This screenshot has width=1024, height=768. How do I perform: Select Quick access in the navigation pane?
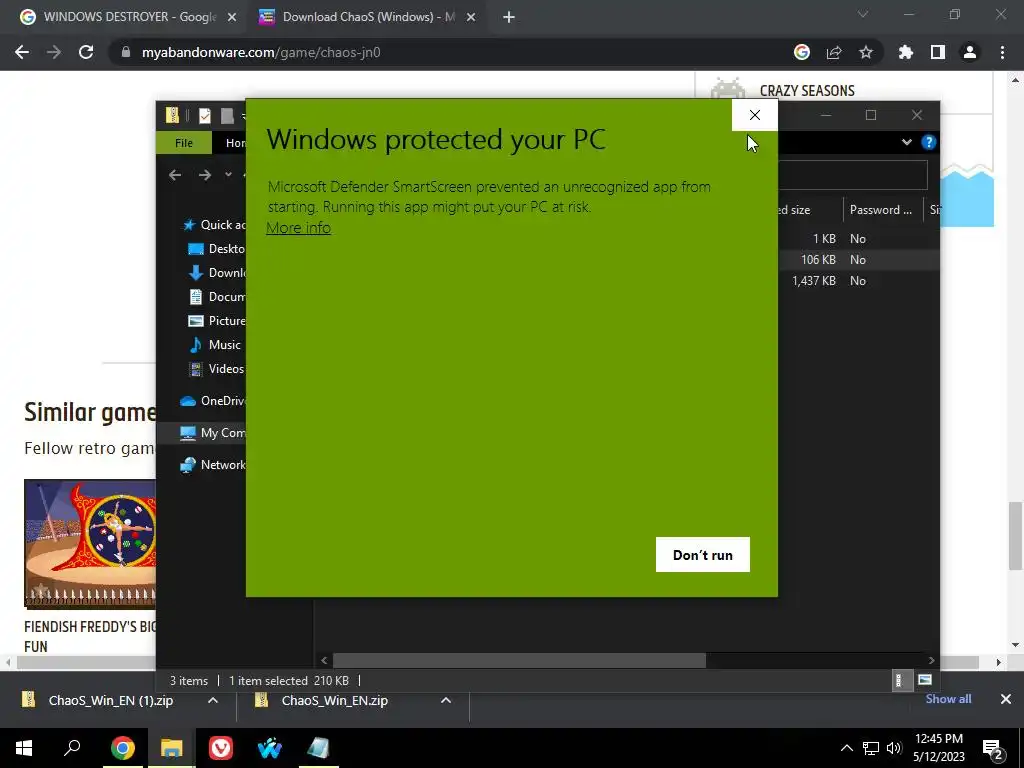pos(214,225)
